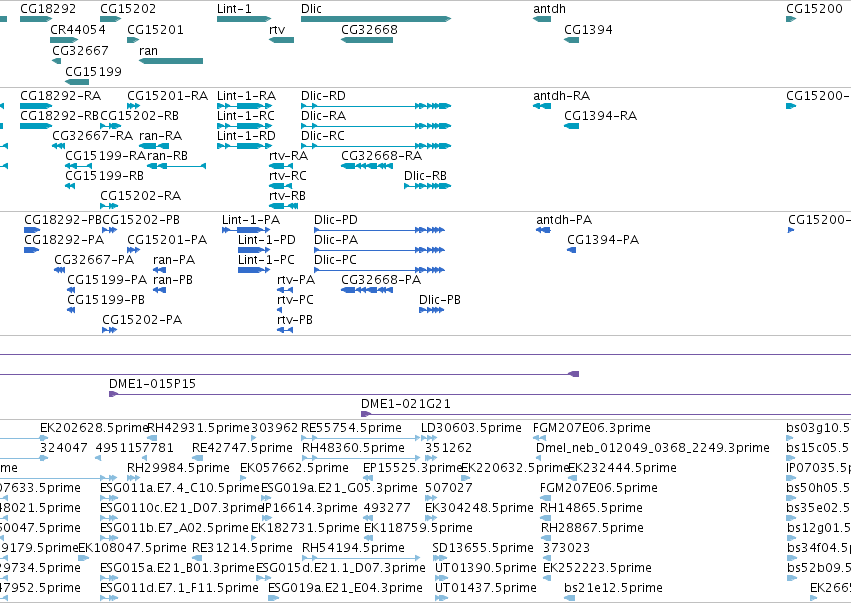851x603 pixels.
Task: Click transcript CG15202-RA
Action: (x=109, y=206)
